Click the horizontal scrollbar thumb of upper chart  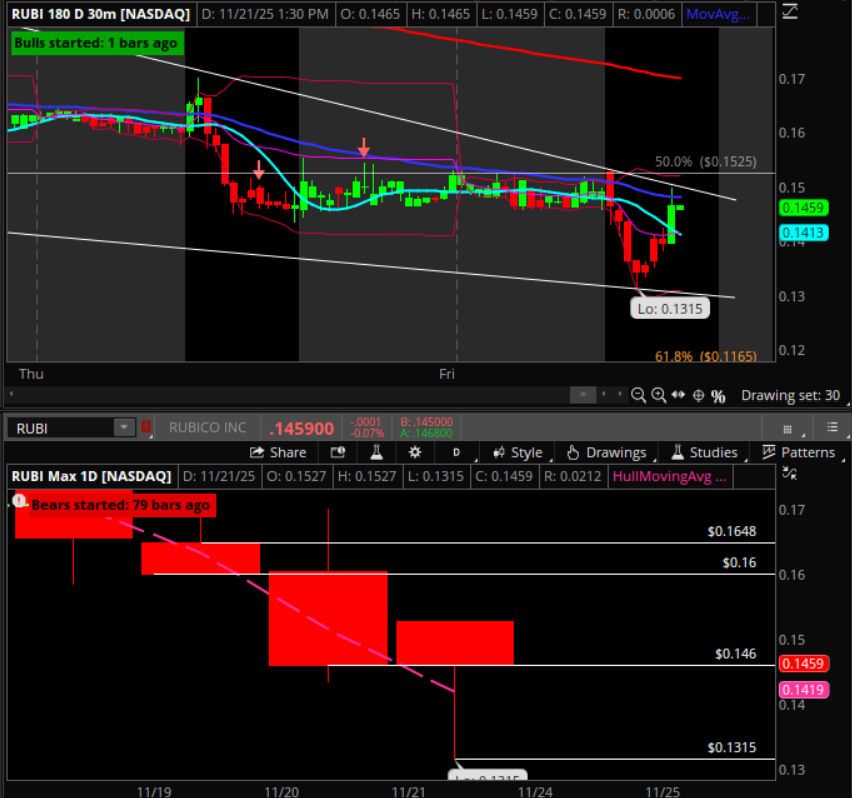point(582,394)
